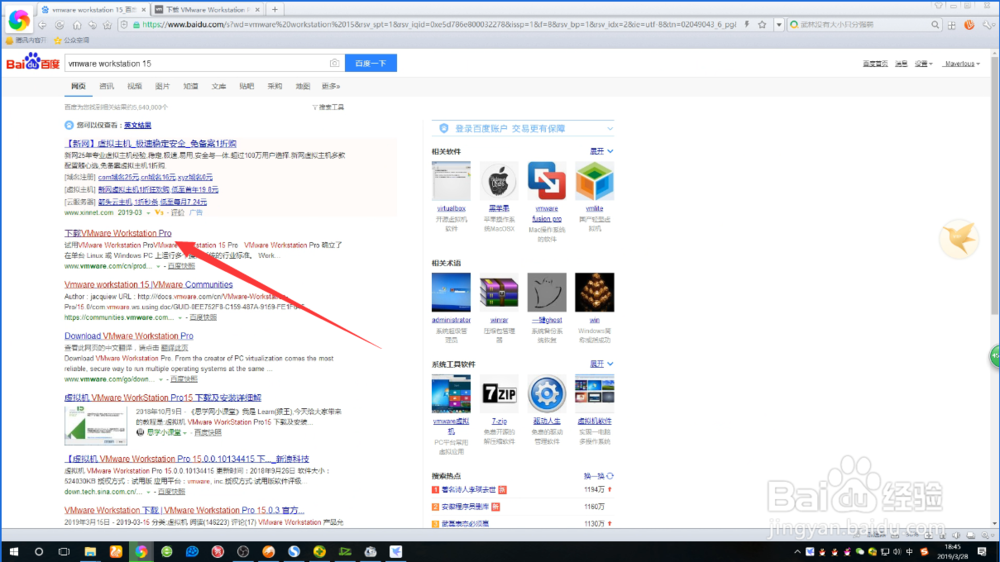
Task: Select the 文库 search category tab
Action: (x=219, y=86)
